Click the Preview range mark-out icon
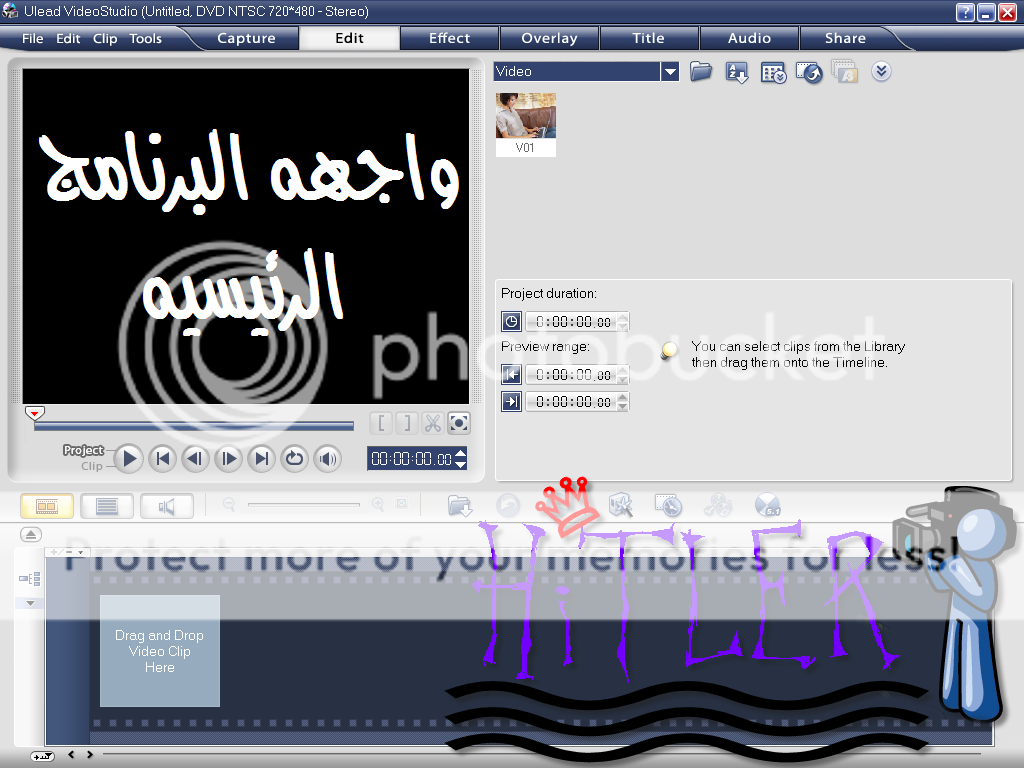The width and height of the screenshot is (1024, 768). [511, 401]
